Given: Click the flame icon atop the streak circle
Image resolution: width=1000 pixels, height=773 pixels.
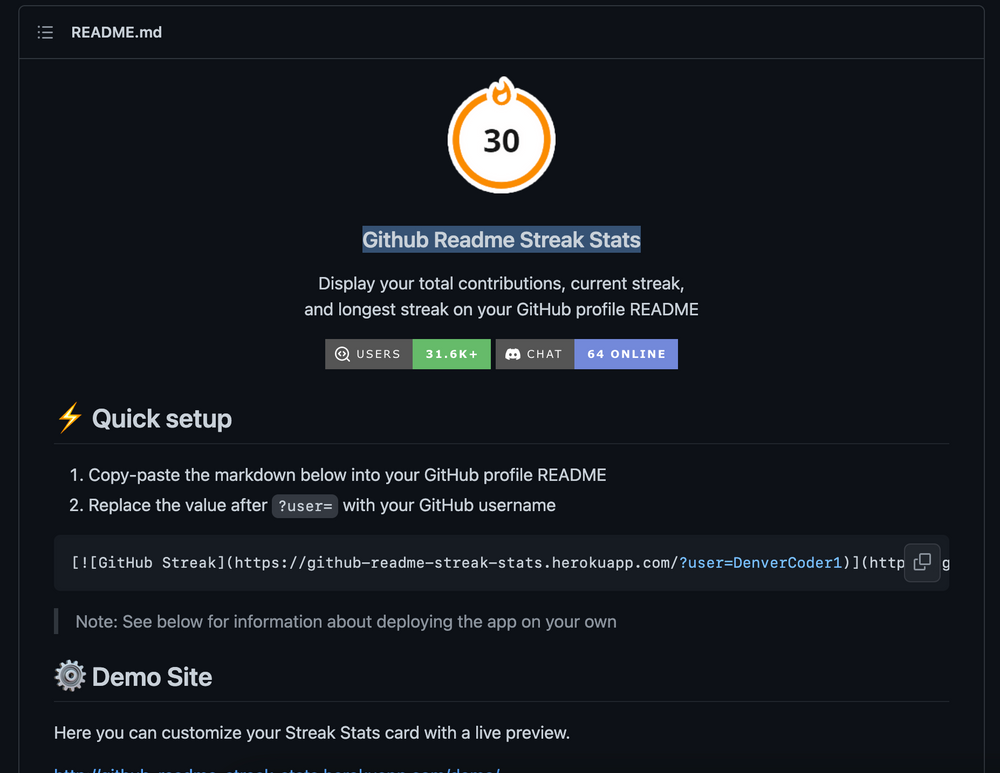Looking at the screenshot, I should pyautogui.click(x=501, y=90).
